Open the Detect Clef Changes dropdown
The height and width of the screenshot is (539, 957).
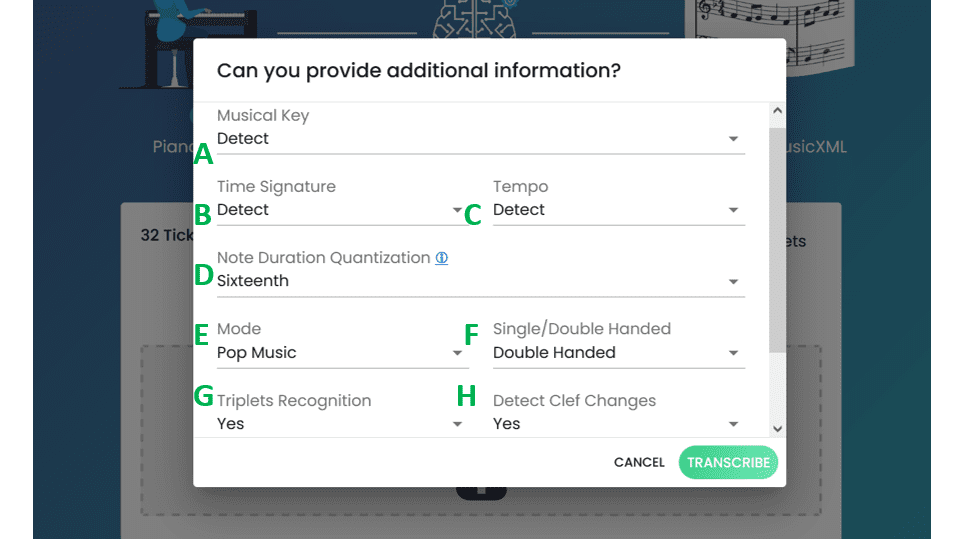point(618,424)
